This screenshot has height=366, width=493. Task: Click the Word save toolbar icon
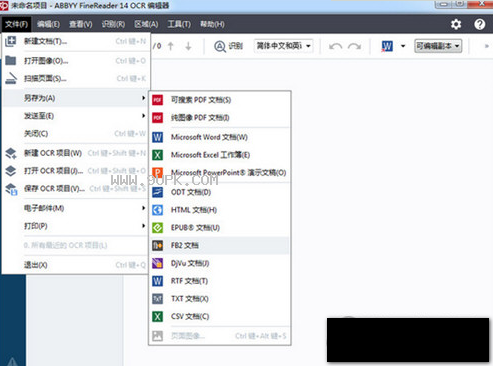click(x=387, y=46)
